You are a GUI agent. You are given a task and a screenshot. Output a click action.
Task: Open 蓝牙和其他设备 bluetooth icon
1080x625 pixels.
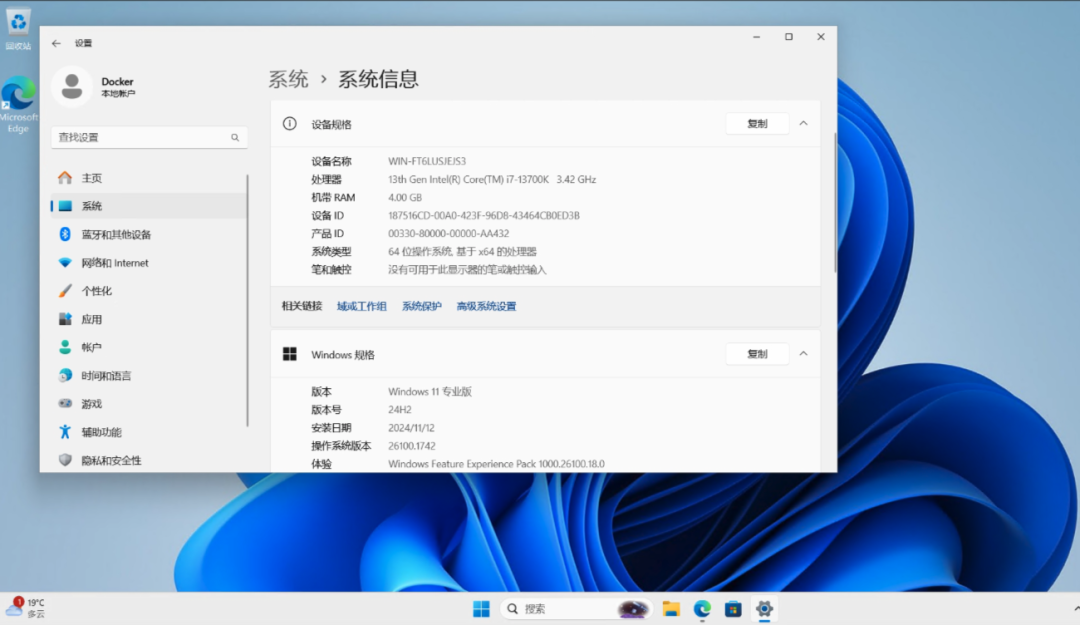65,234
